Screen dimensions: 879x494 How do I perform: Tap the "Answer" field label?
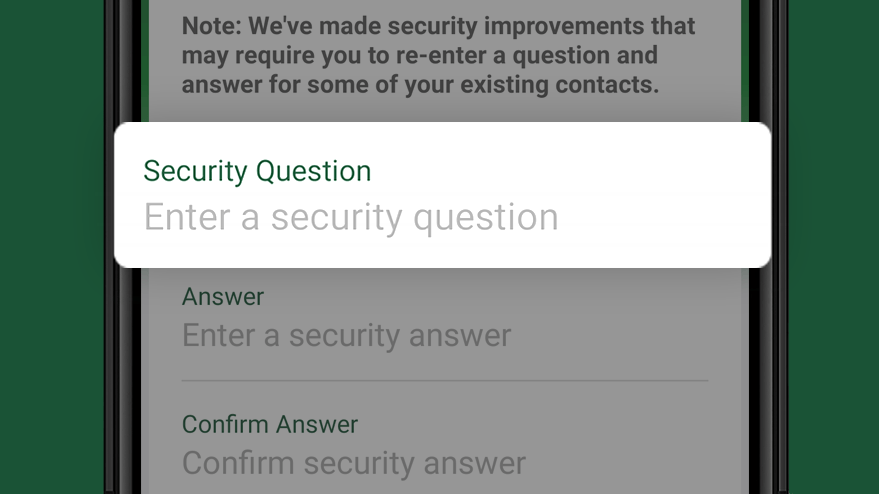click(x=223, y=296)
